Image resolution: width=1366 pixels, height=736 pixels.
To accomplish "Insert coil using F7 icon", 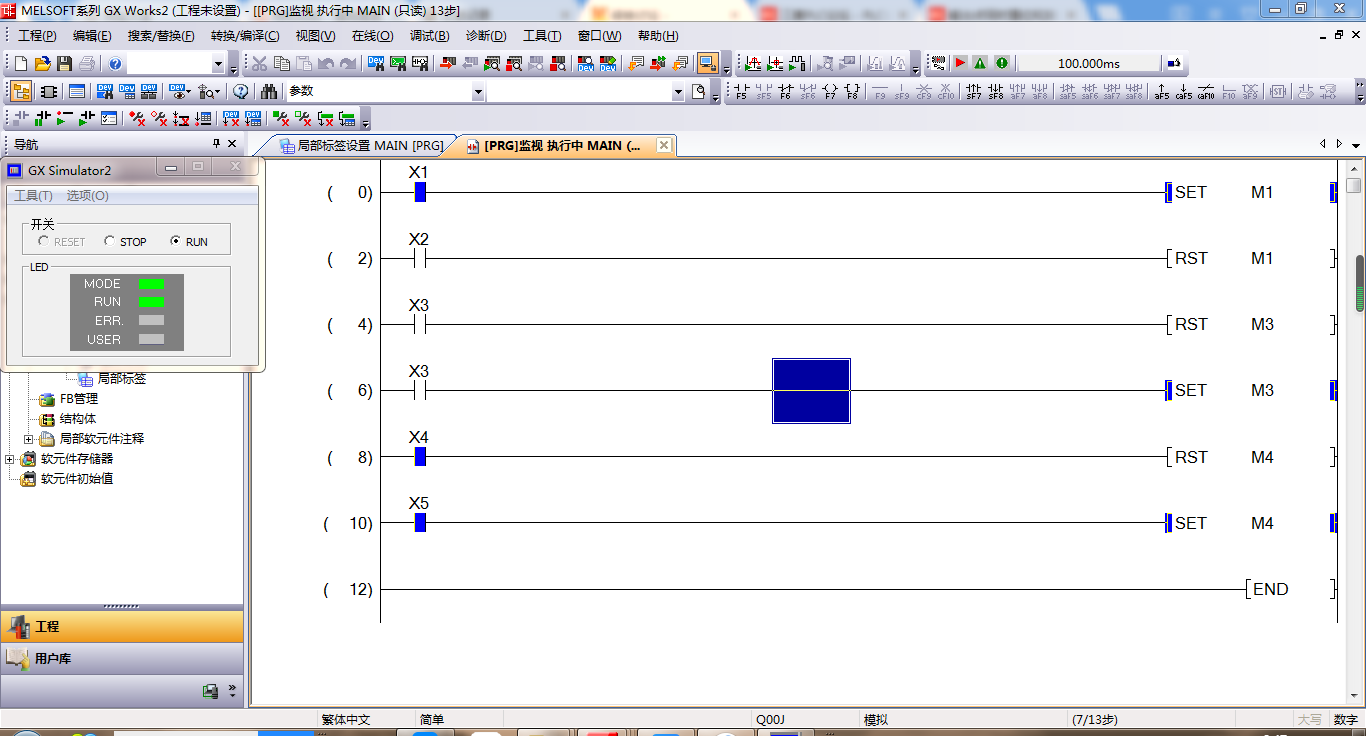I will [830, 92].
